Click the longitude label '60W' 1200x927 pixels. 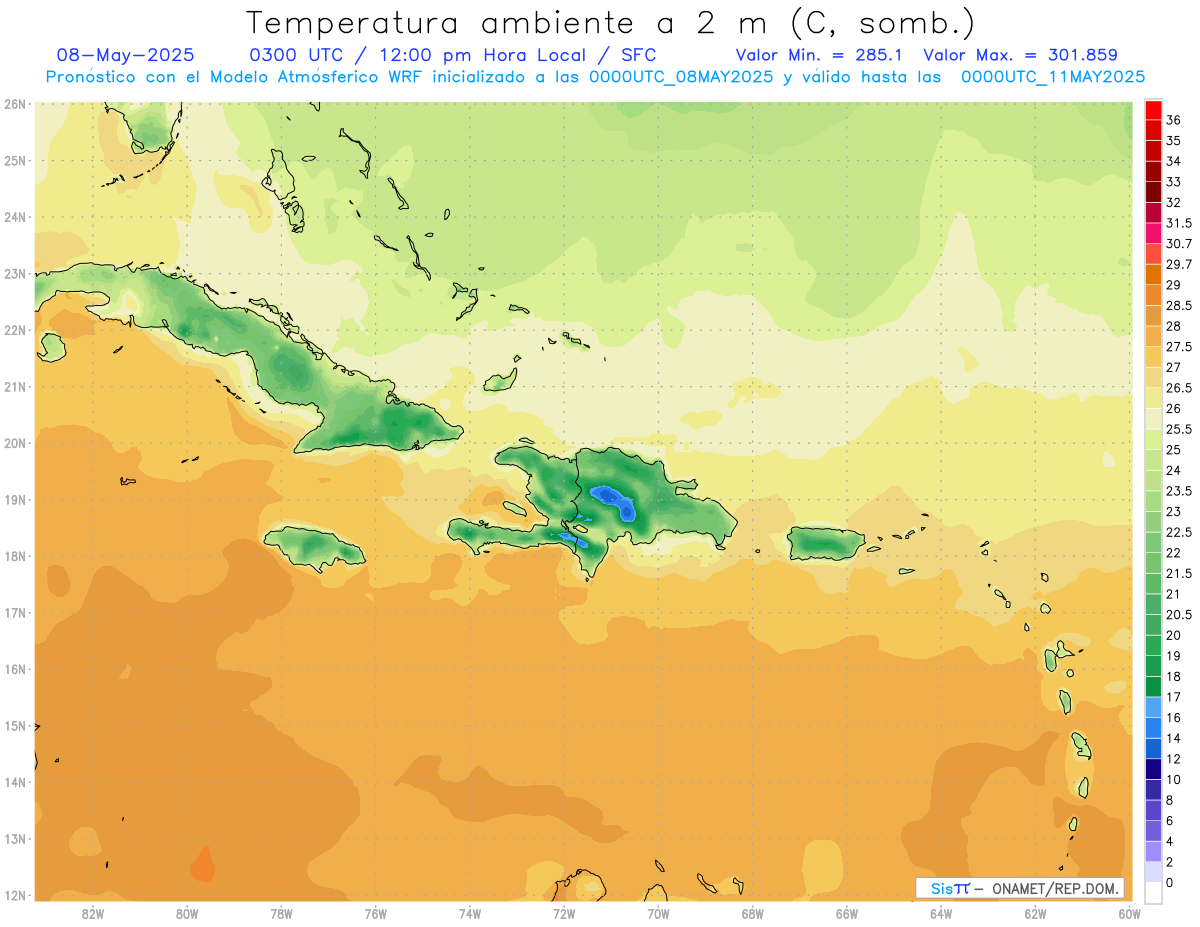pyautogui.click(x=1129, y=914)
